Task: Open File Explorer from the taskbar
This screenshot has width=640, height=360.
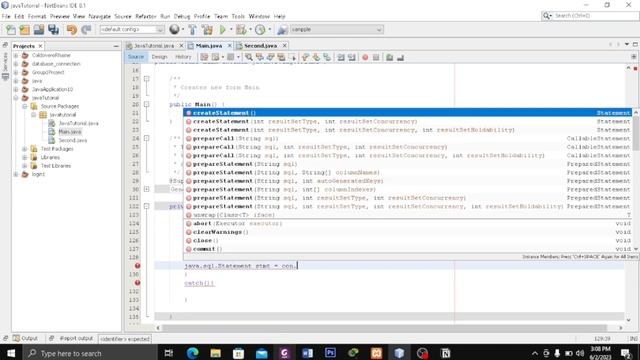Action: (x=216, y=353)
